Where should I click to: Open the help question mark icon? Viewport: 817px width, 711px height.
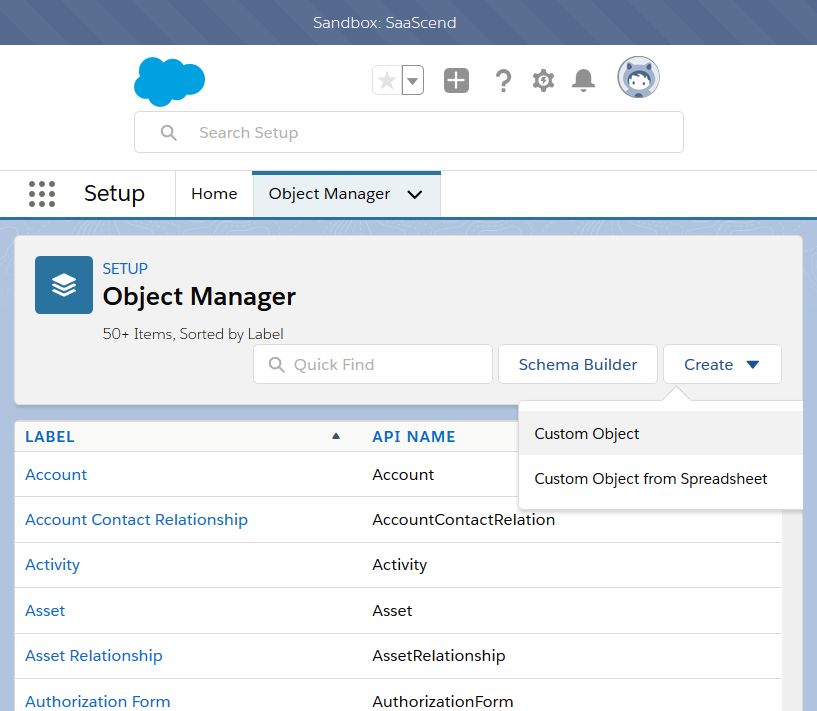click(x=503, y=81)
